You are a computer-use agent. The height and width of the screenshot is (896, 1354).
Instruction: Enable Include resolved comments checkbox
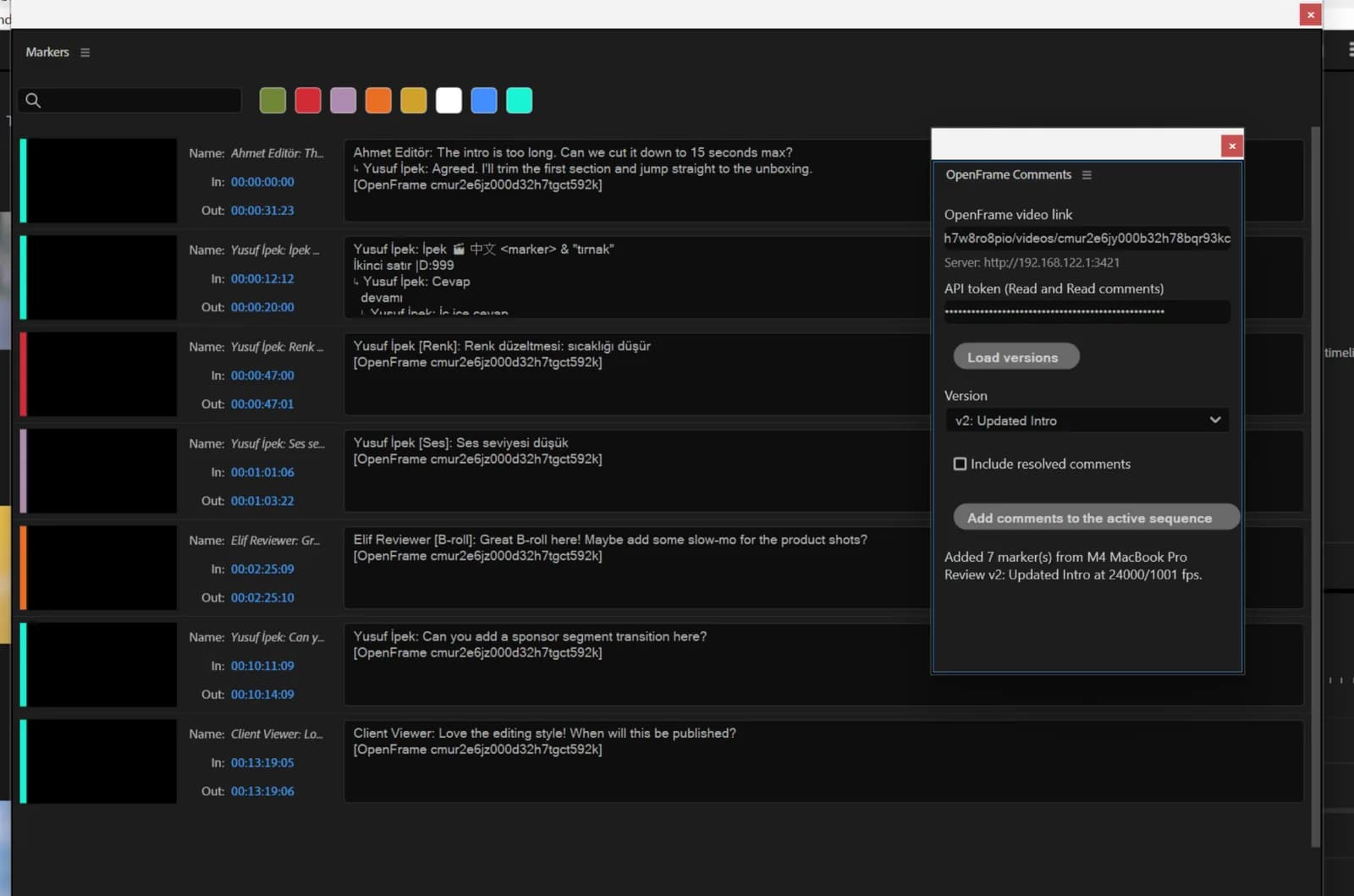[x=960, y=464]
